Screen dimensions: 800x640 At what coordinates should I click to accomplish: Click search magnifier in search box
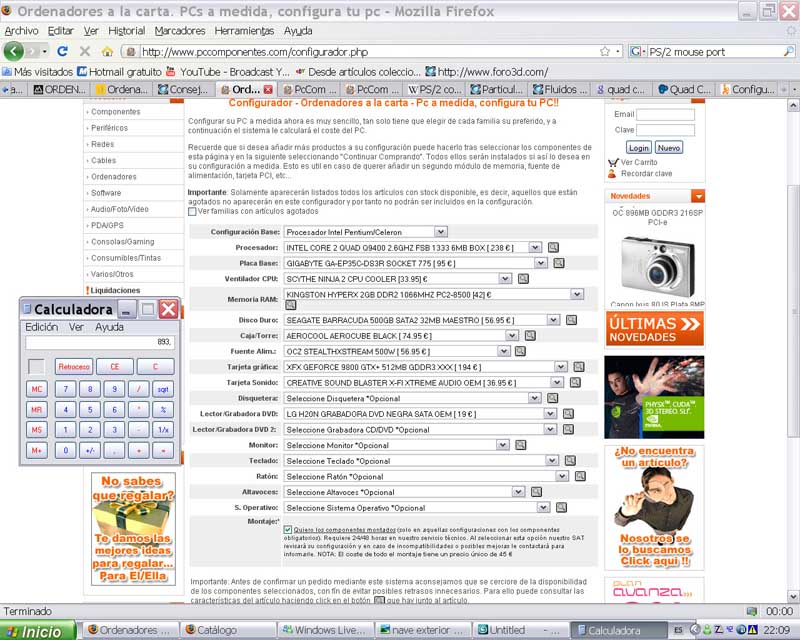tap(788, 51)
